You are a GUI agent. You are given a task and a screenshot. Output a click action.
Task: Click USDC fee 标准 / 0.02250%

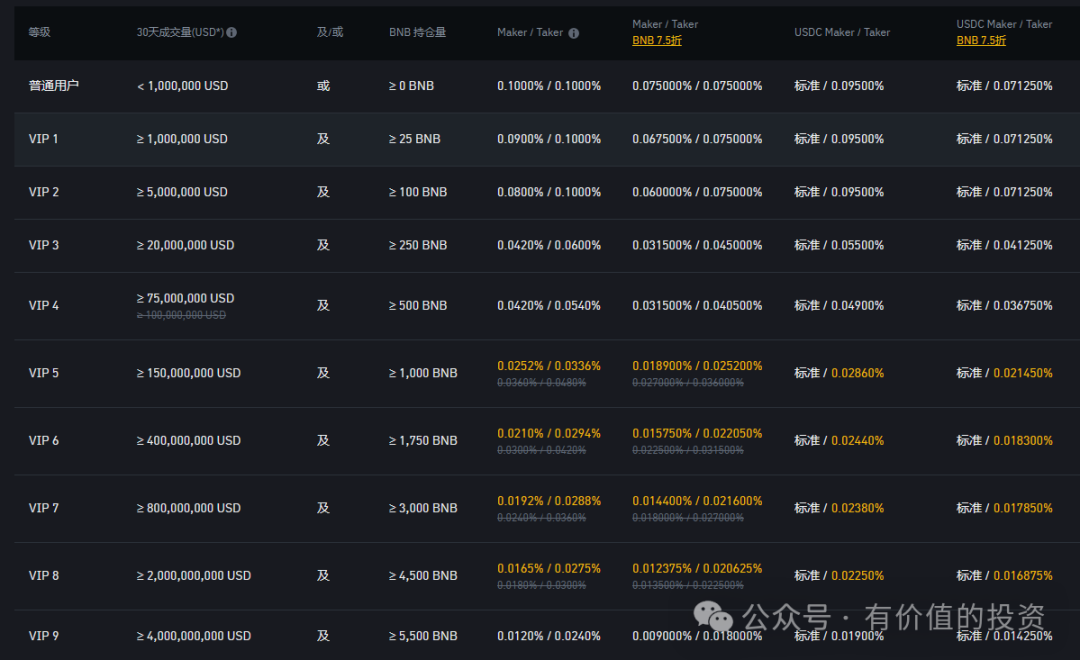[839, 576]
